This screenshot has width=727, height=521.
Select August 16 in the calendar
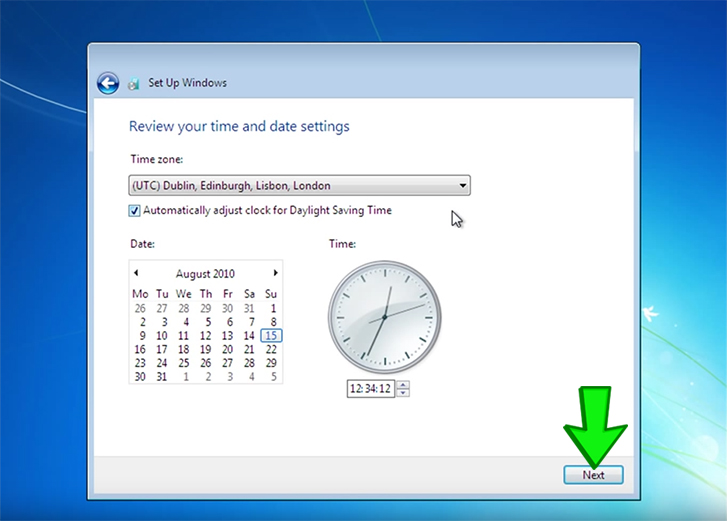[x=140, y=349]
